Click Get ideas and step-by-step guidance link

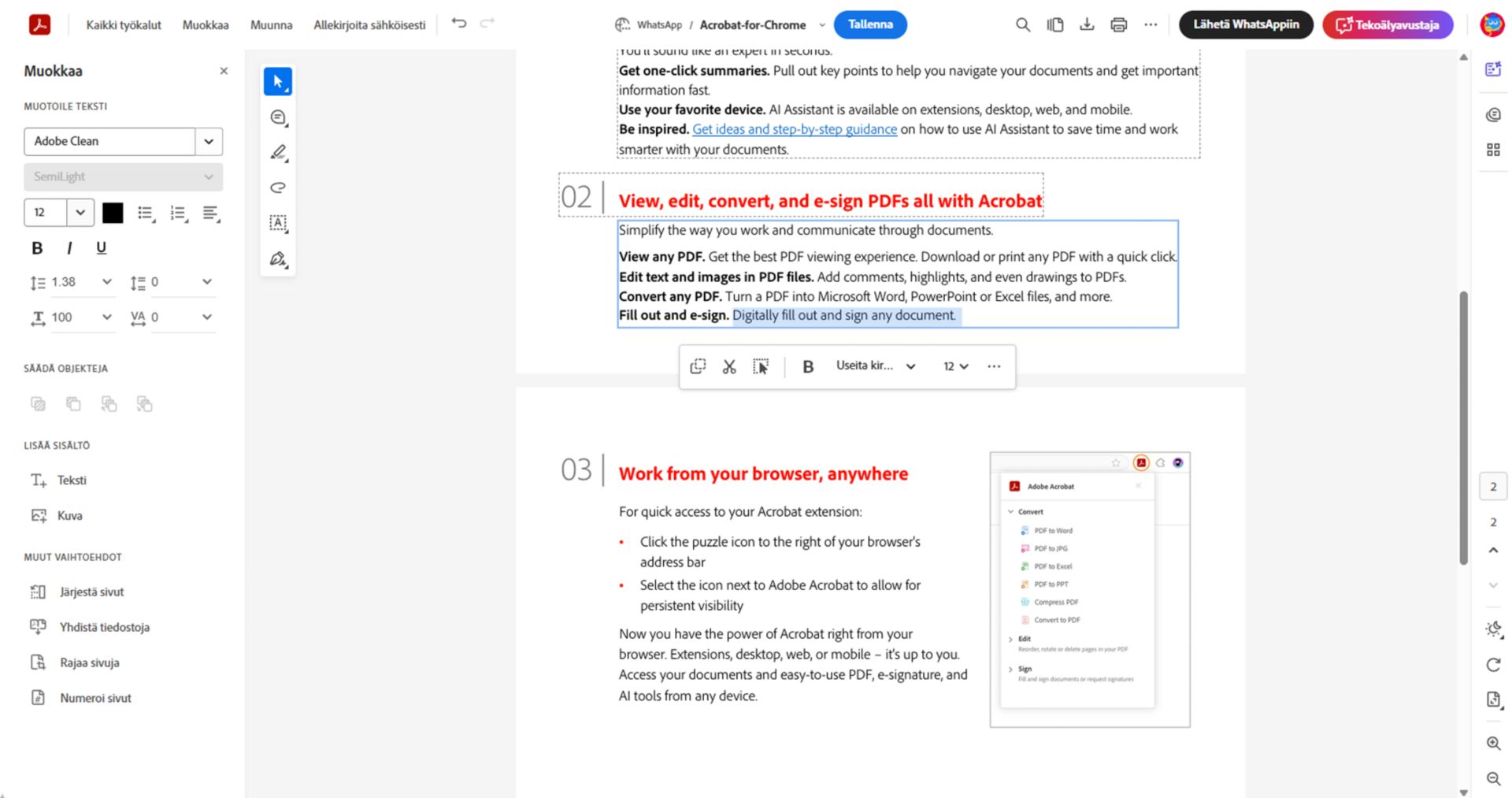click(795, 129)
